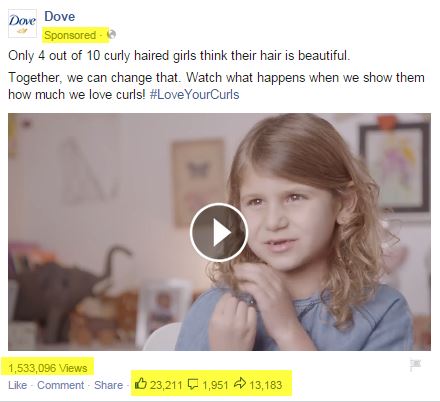
Task: Click the globe public audience icon
Action: tap(112, 34)
